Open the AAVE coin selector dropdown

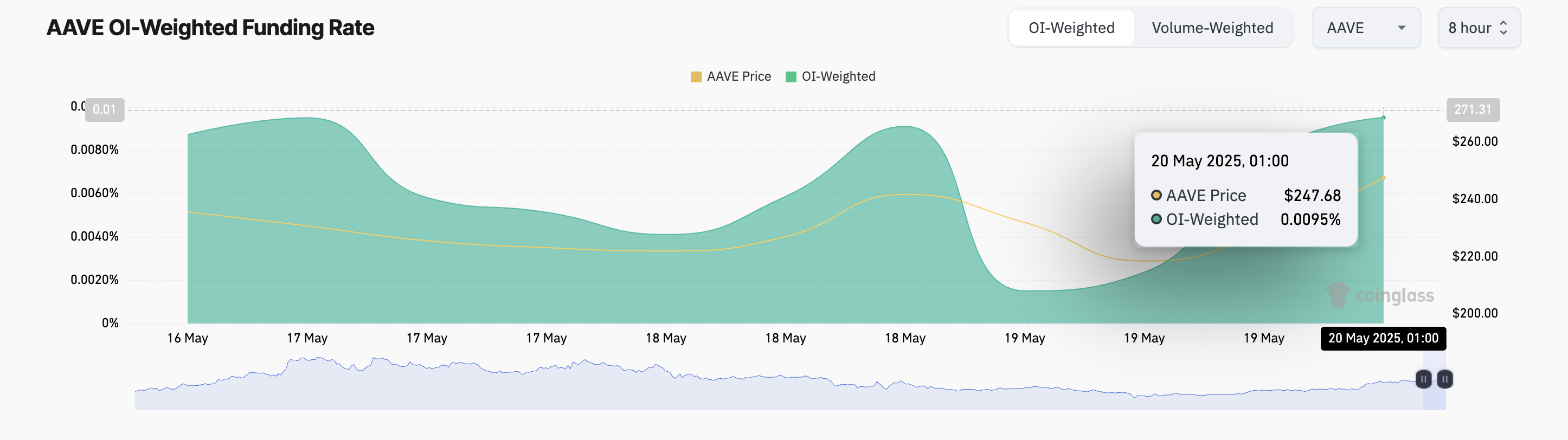[x=1366, y=28]
